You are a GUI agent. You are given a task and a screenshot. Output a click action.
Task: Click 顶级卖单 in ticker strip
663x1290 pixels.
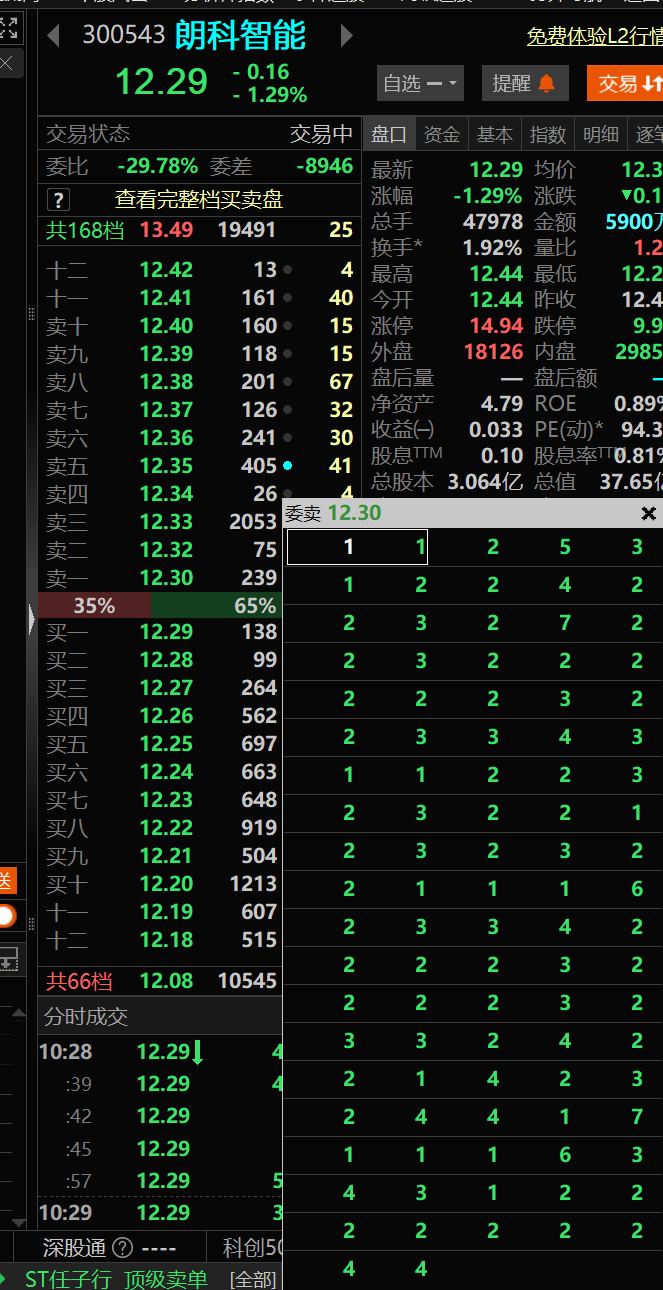click(x=166, y=1279)
